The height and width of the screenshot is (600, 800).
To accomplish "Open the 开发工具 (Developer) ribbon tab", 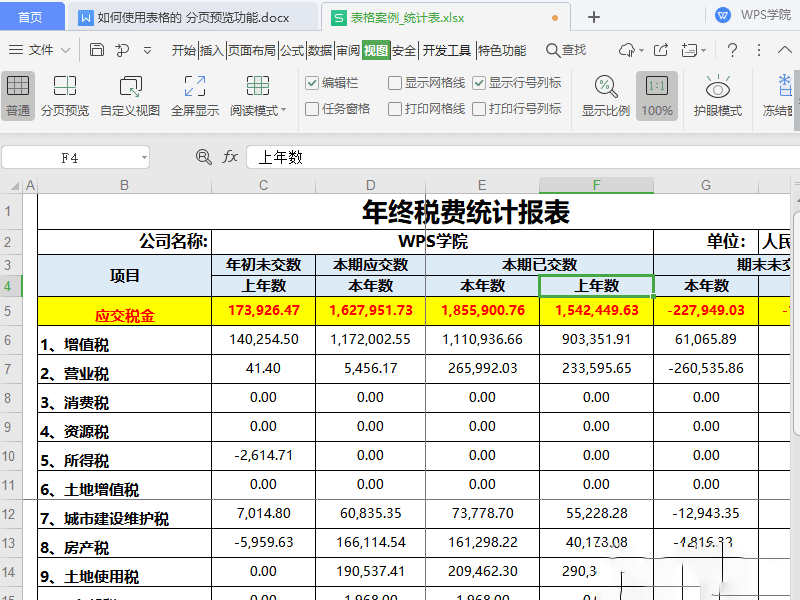I will tap(446, 50).
